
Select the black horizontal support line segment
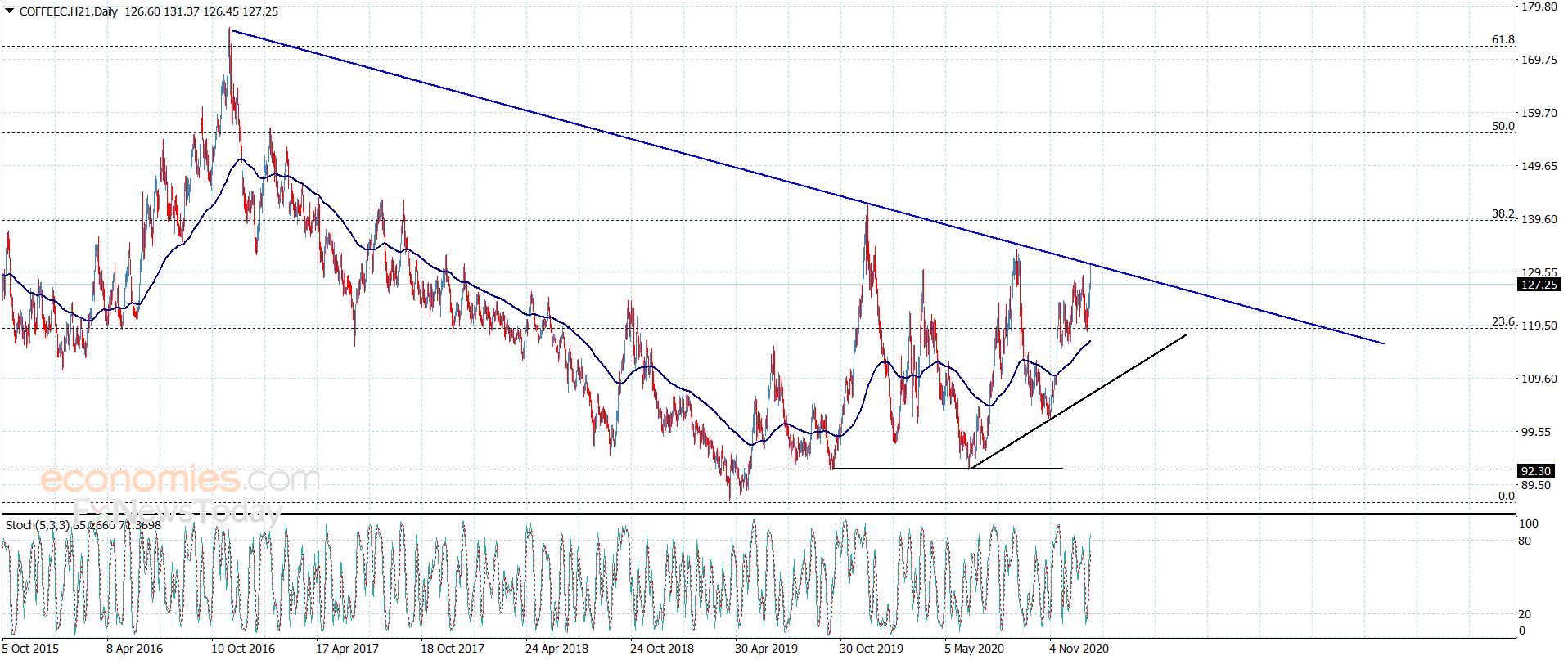tap(947, 469)
